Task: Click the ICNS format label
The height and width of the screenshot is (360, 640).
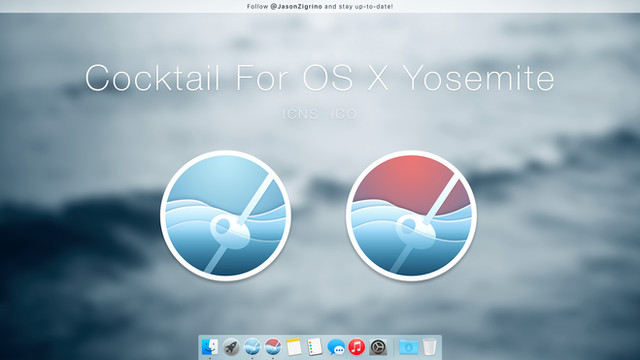Action: pos(300,114)
